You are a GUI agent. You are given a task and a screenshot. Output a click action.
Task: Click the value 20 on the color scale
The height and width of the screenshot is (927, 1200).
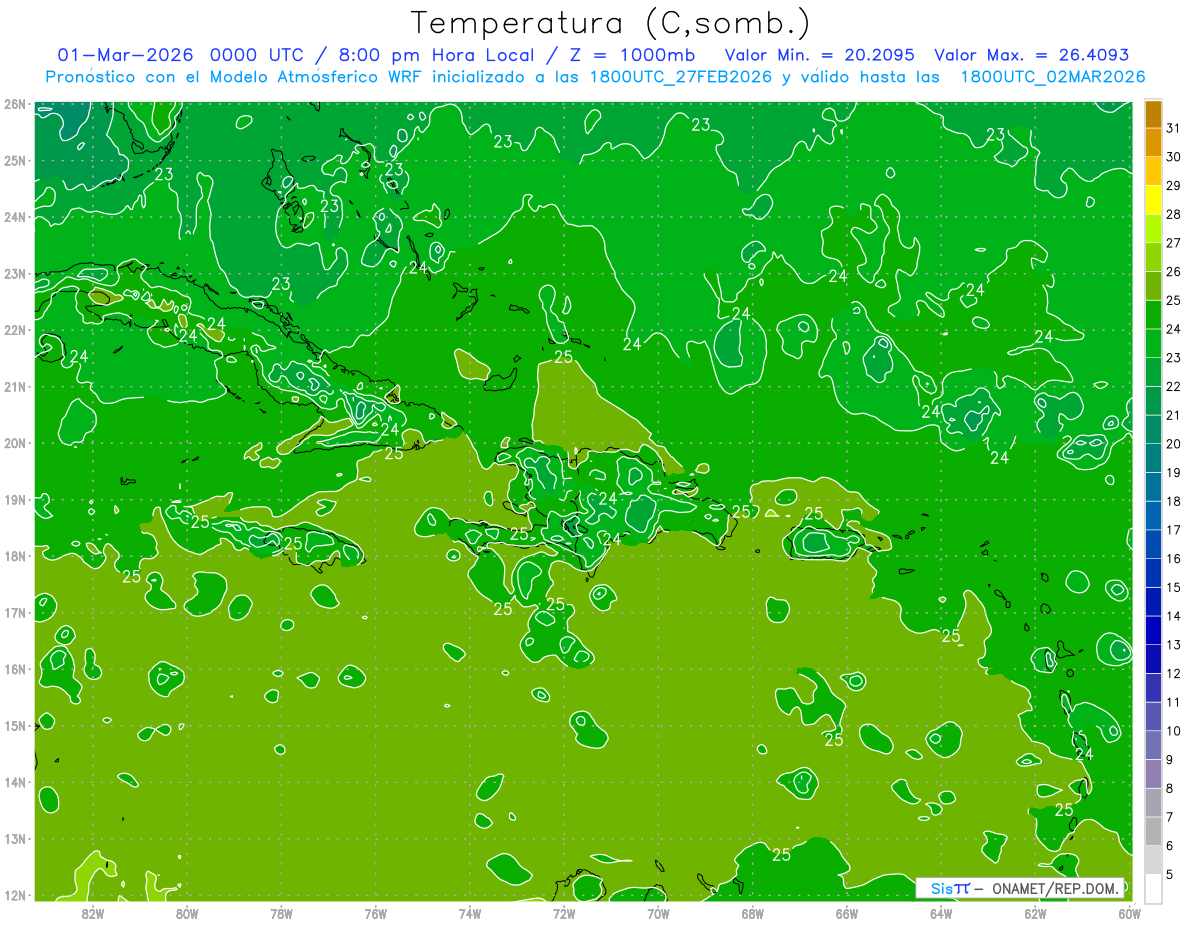1174,444
